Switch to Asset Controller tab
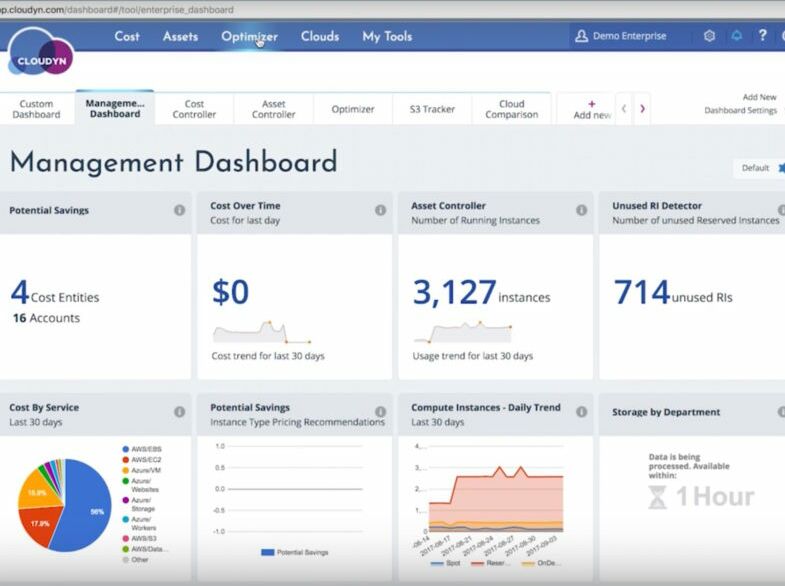The height and width of the screenshot is (586, 785). (273, 109)
